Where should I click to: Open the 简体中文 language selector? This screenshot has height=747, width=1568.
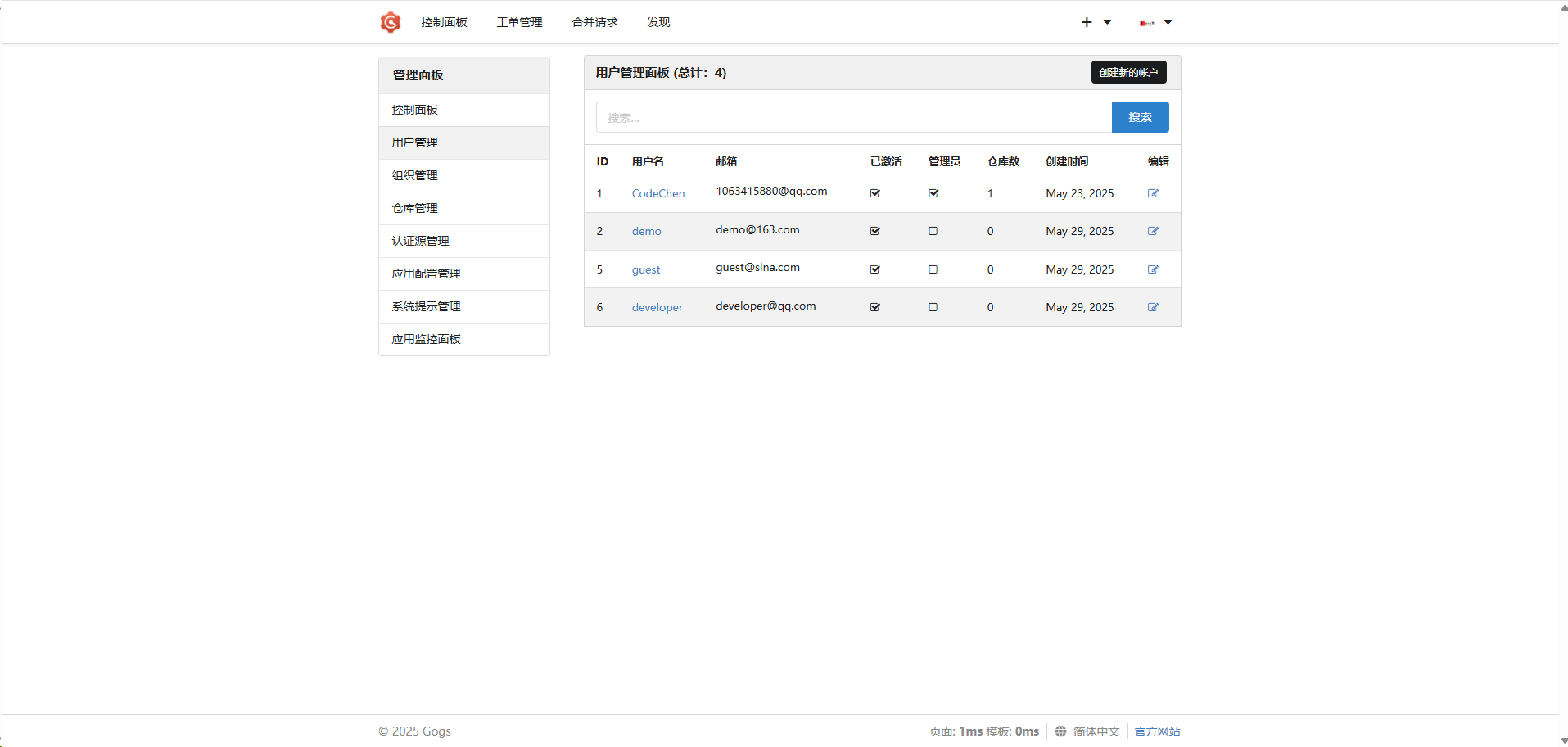[x=1096, y=731]
